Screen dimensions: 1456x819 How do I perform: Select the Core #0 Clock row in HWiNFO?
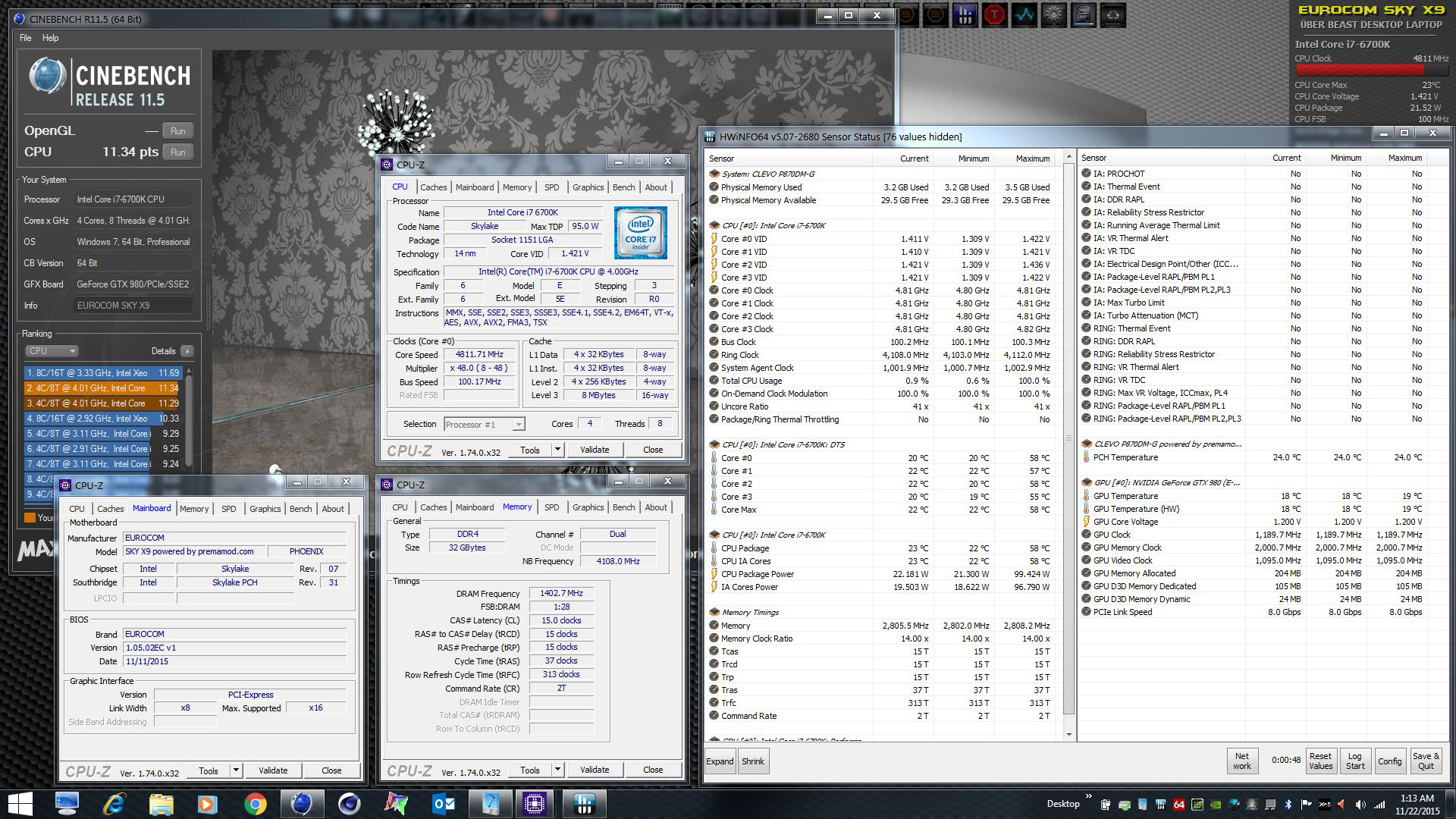[x=880, y=290]
